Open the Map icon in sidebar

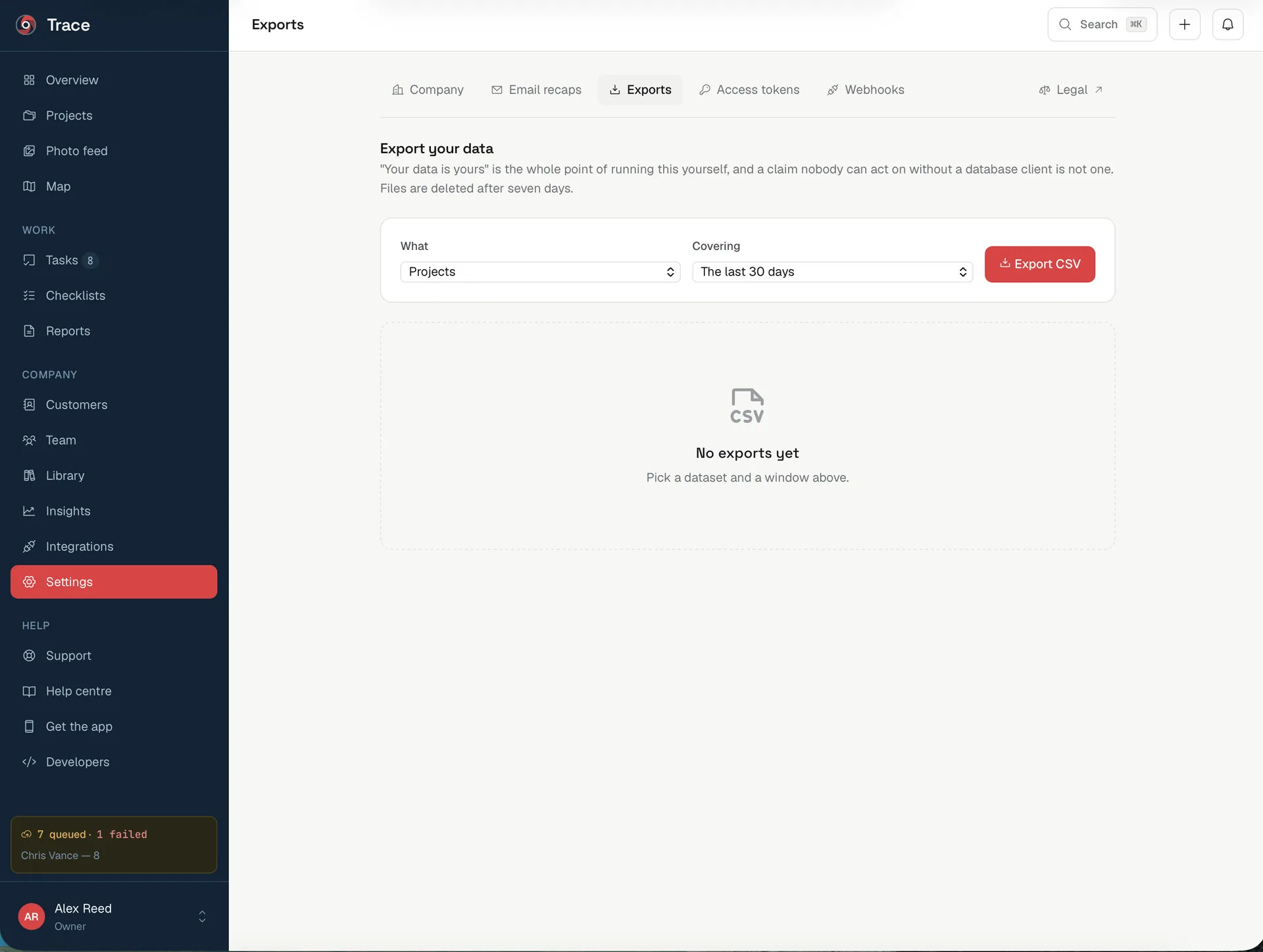click(29, 187)
